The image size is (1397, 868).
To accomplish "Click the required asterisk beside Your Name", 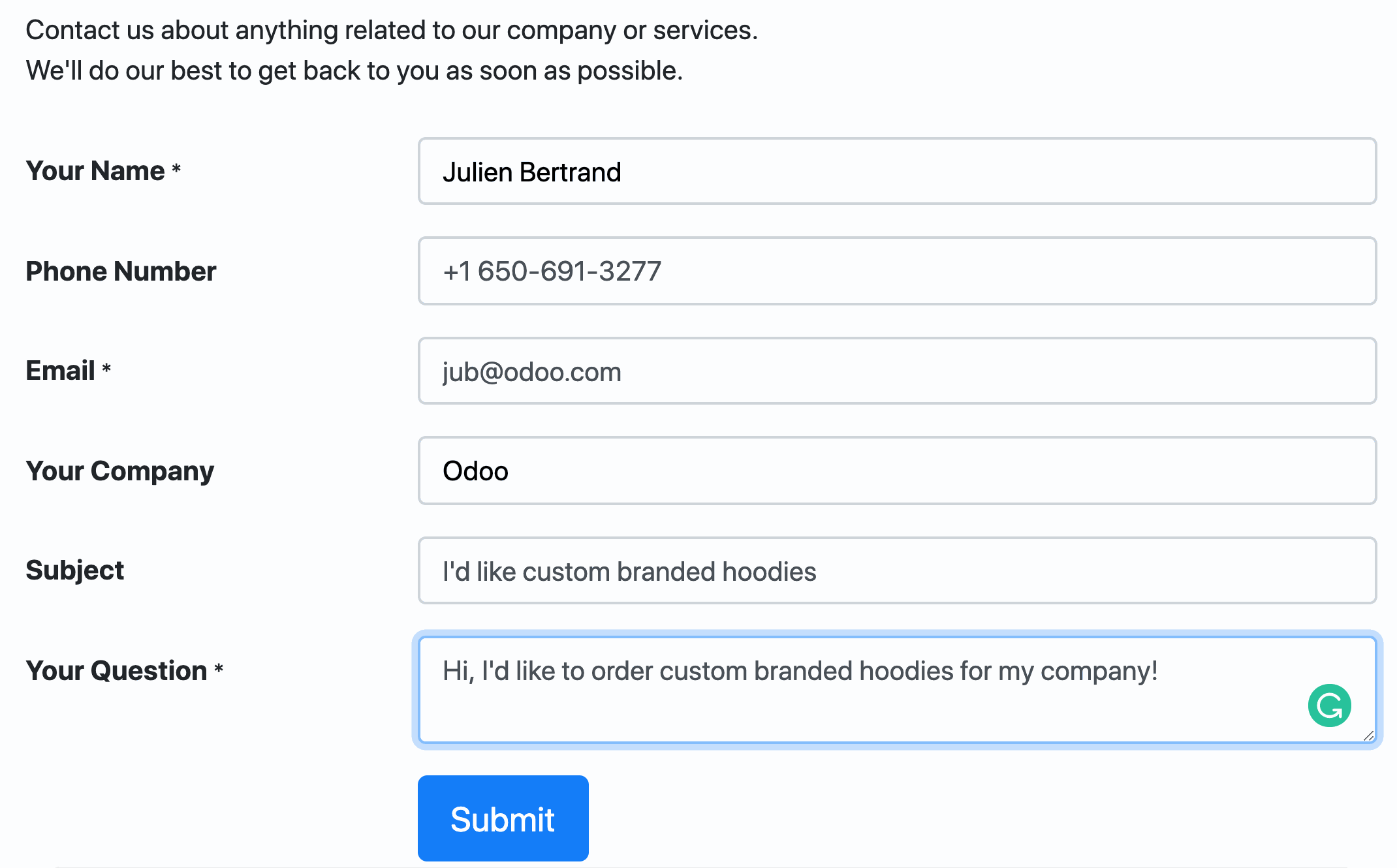I will [176, 170].
